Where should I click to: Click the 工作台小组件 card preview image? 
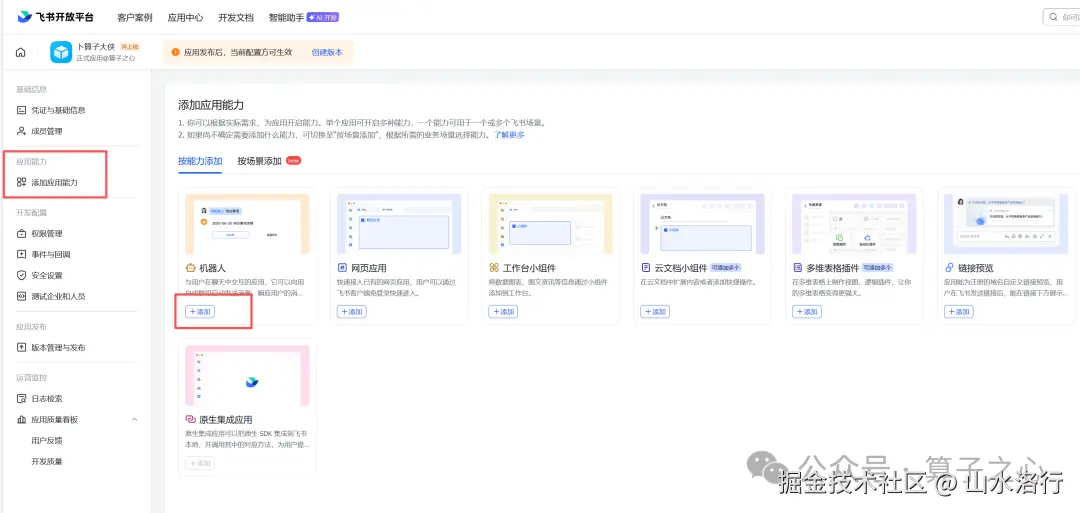tap(550, 224)
